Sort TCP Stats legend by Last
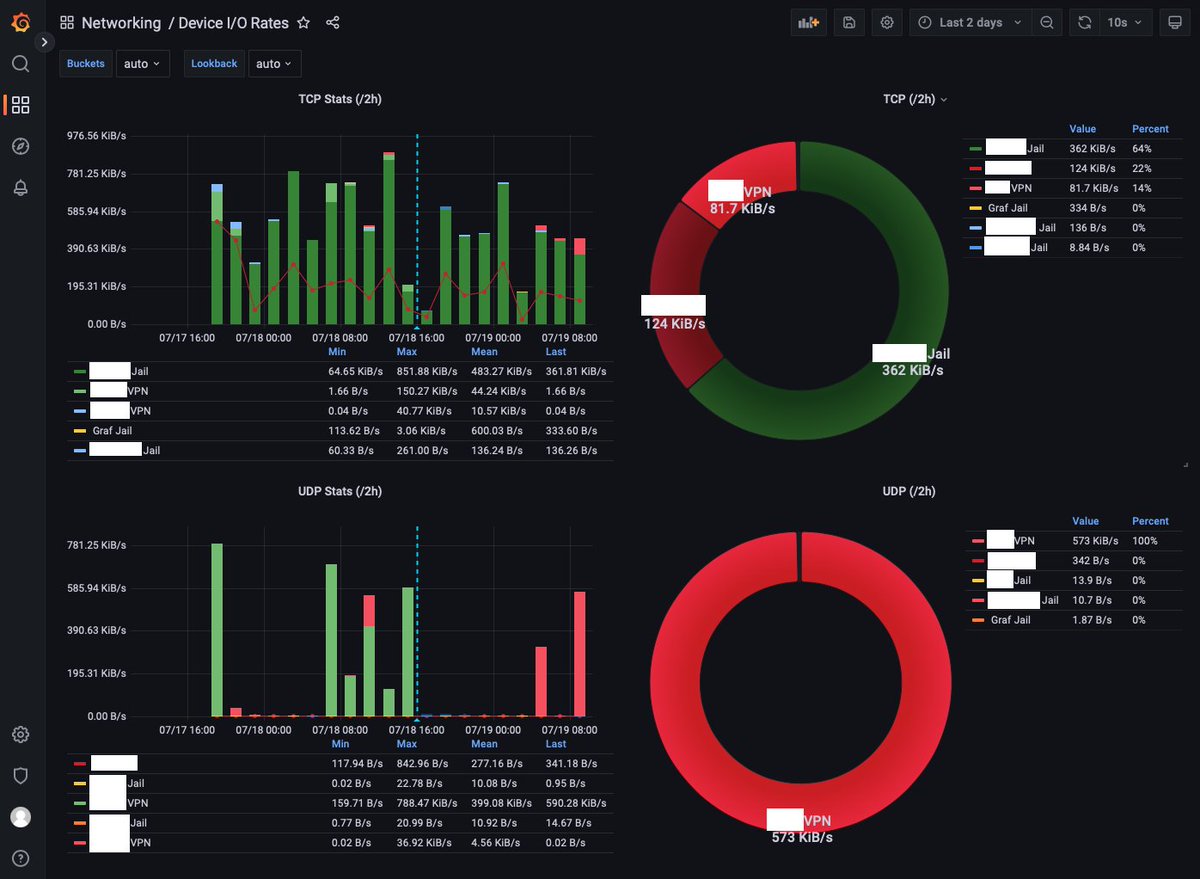 556,352
